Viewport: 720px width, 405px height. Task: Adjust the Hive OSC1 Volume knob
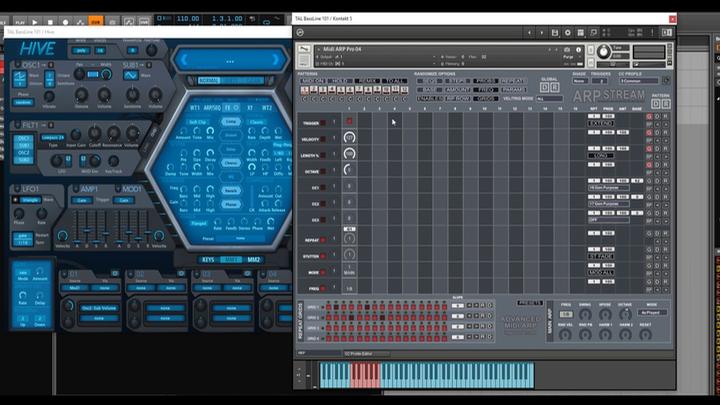point(104,95)
